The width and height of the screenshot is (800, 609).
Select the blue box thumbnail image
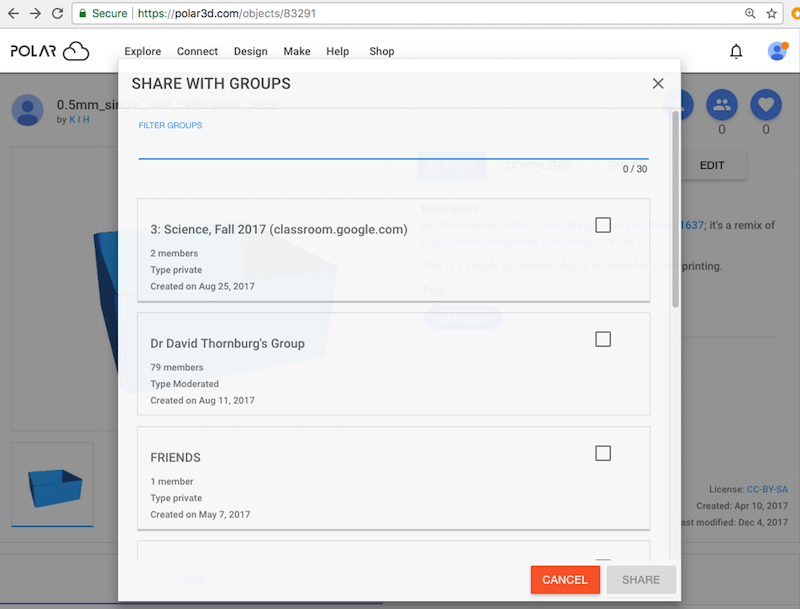coord(53,485)
